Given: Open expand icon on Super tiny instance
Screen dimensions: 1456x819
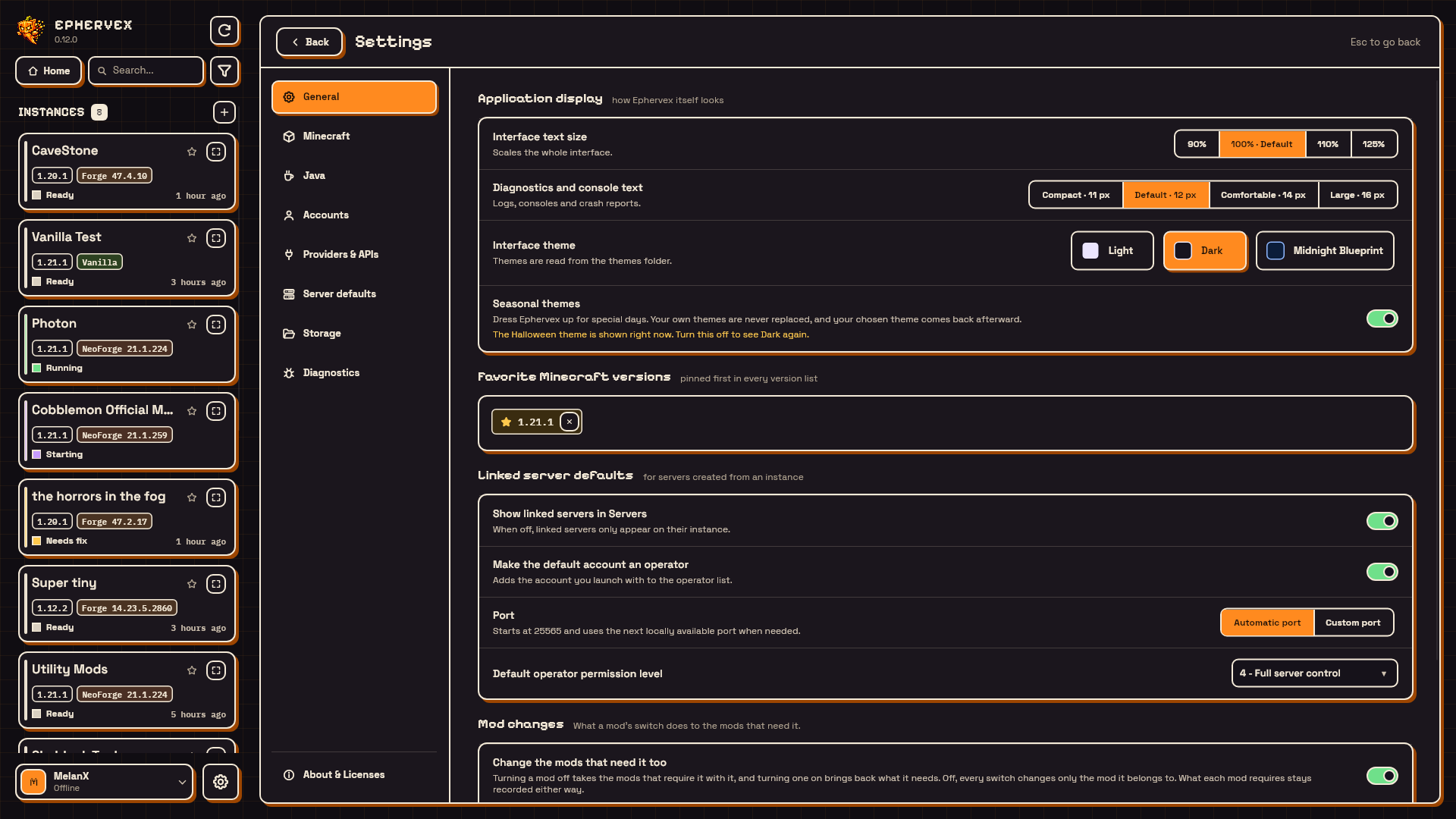Looking at the screenshot, I should click(216, 584).
